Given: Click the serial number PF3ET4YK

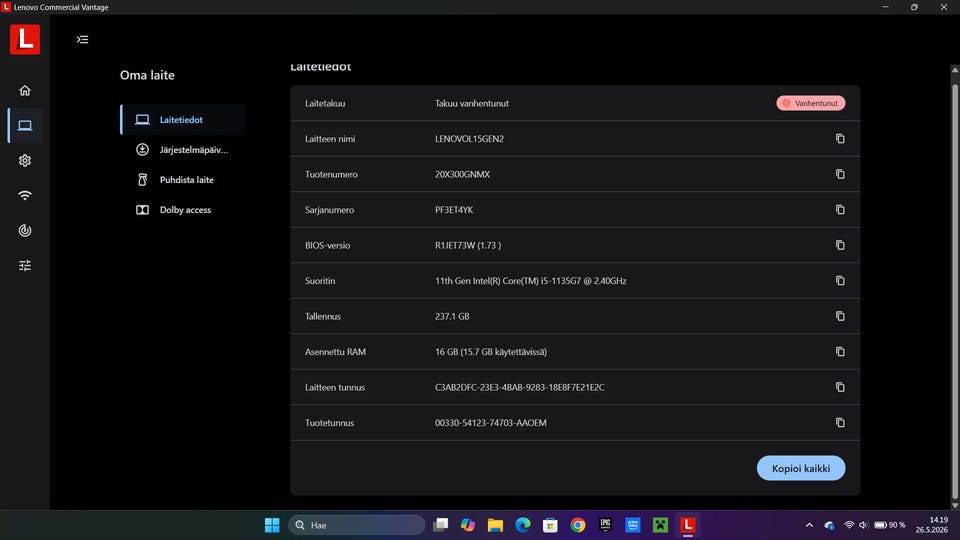Looking at the screenshot, I should tap(454, 210).
